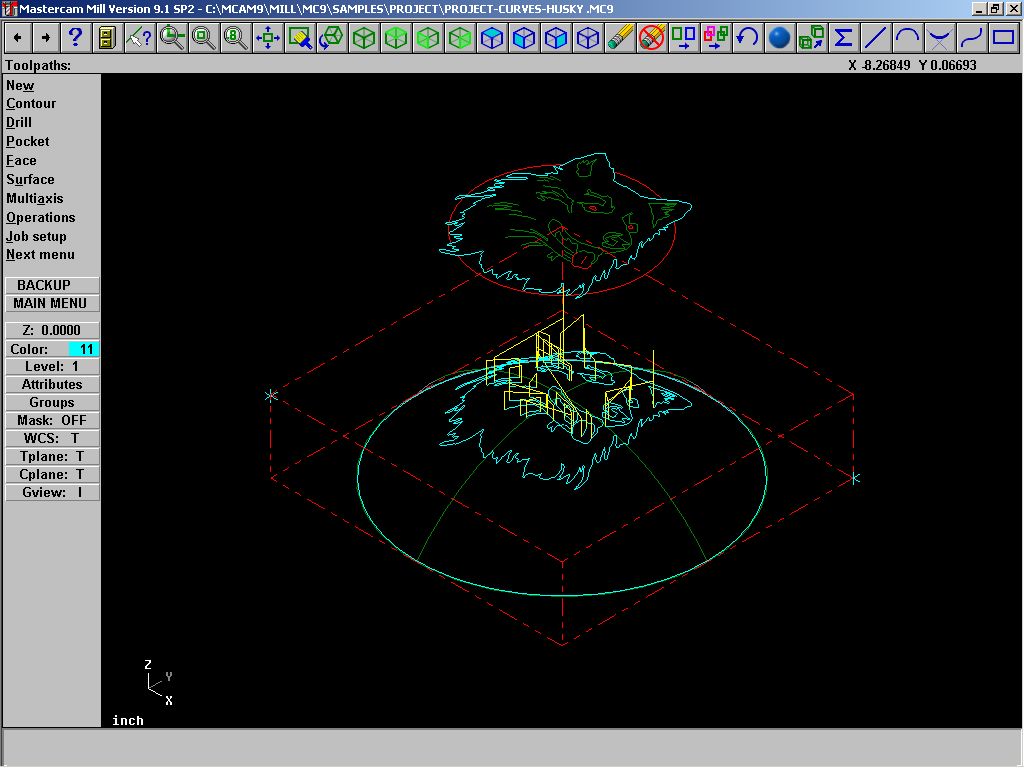This screenshot has height=768, width=1024.
Task: Select the Delete eraser pencil tool
Action: (x=620, y=38)
